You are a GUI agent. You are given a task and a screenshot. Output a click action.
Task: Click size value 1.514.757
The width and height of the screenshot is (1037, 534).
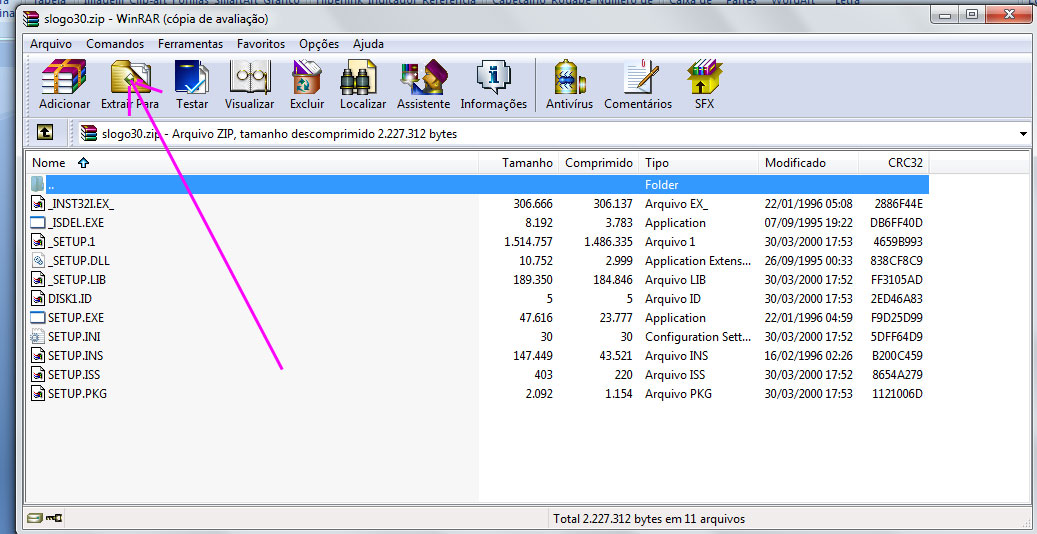pos(527,242)
